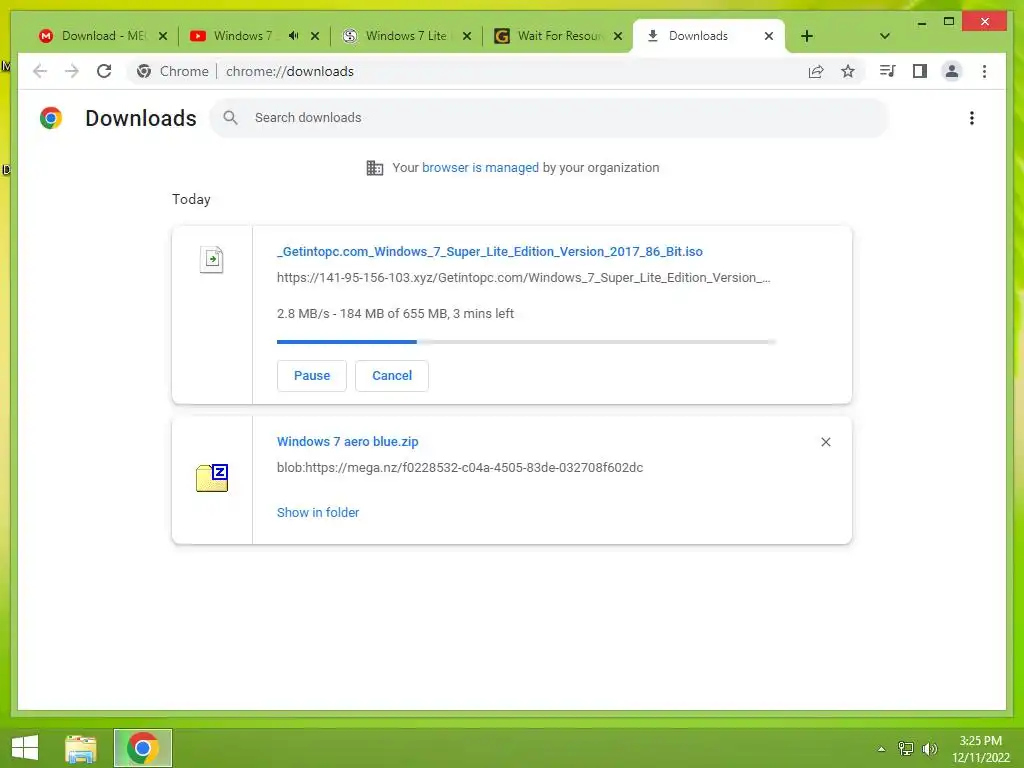1024x768 pixels.
Task: Open the profile avatar menu
Action: coord(952,71)
